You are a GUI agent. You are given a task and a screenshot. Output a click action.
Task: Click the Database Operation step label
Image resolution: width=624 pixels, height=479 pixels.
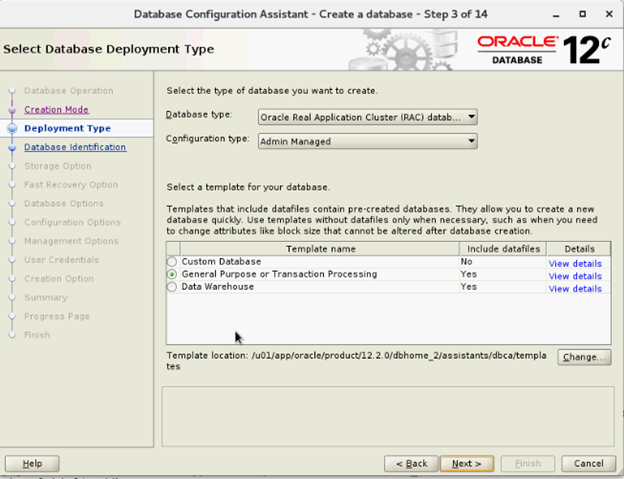pos(69,91)
